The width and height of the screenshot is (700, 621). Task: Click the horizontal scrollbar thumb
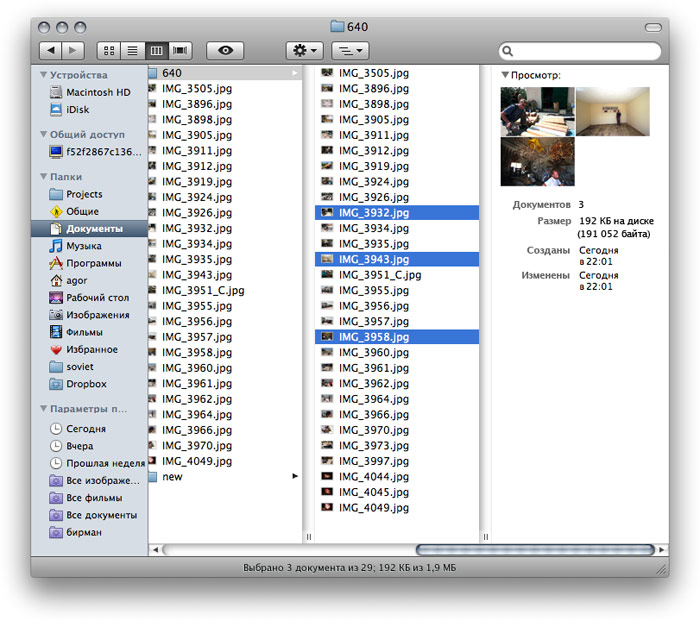pos(535,550)
